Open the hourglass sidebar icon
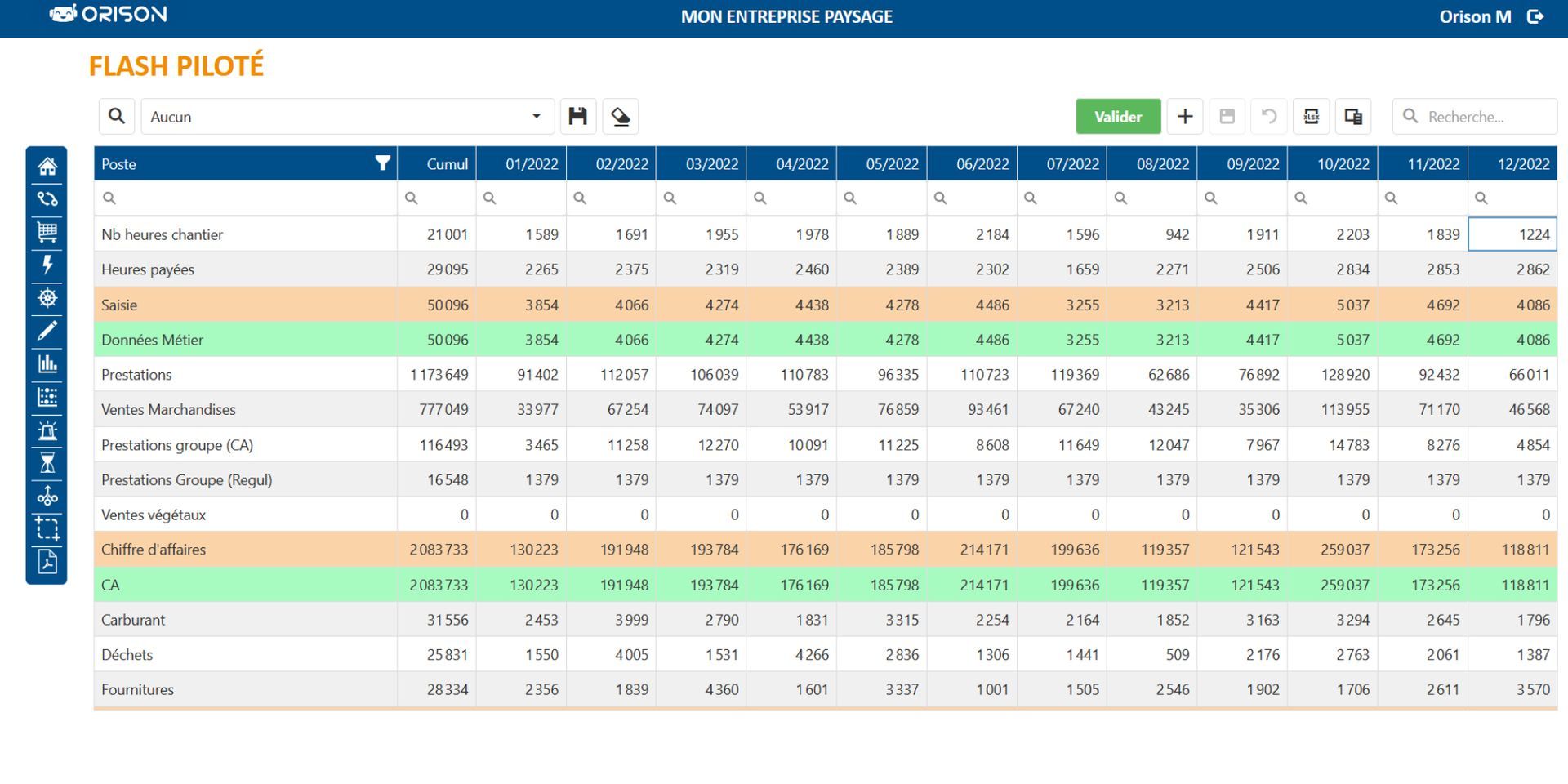This screenshot has height=784, width=1568. [47, 463]
